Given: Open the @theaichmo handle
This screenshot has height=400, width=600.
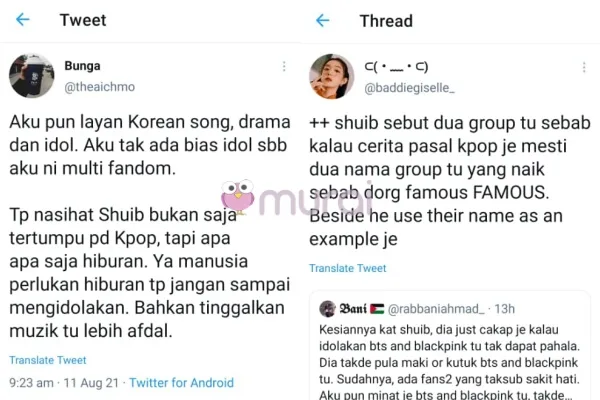Looking at the screenshot, I should [99, 87].
